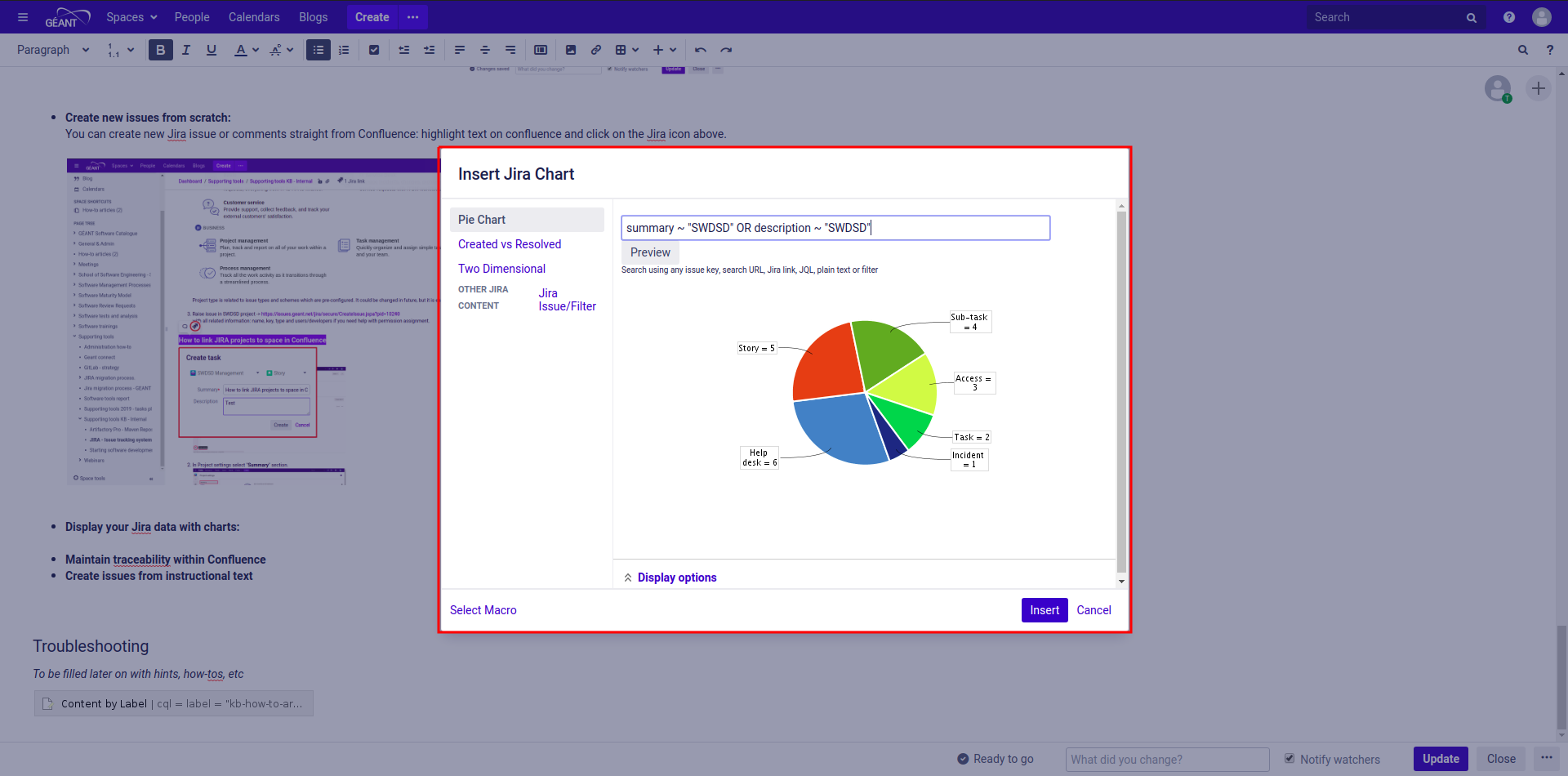Undo the last edit
1568x776 pixels.
(x=701, y=50)
